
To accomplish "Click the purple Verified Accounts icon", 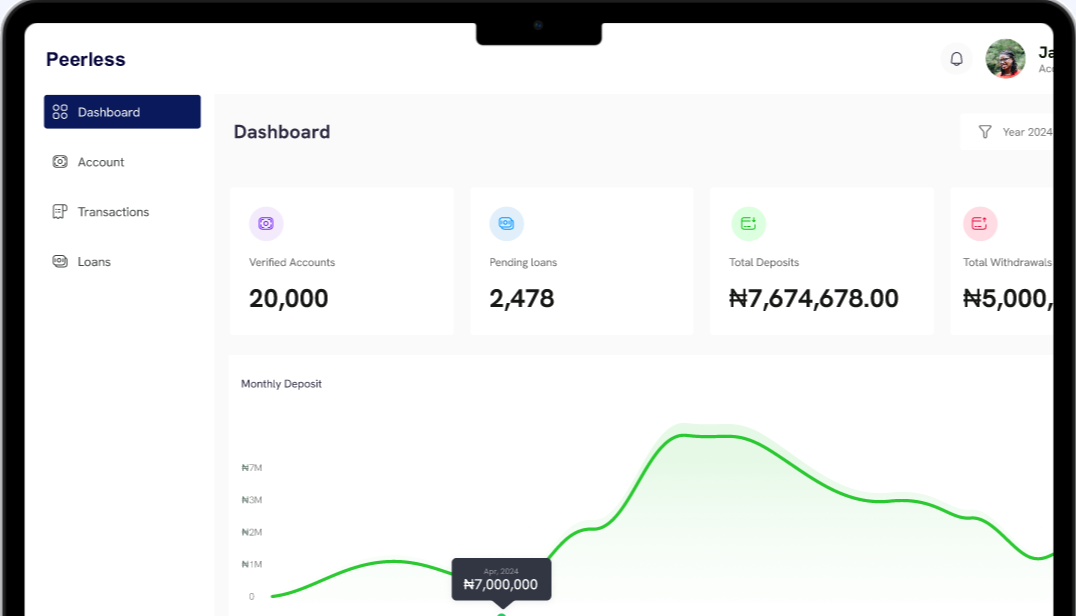I will coord(266,224).
